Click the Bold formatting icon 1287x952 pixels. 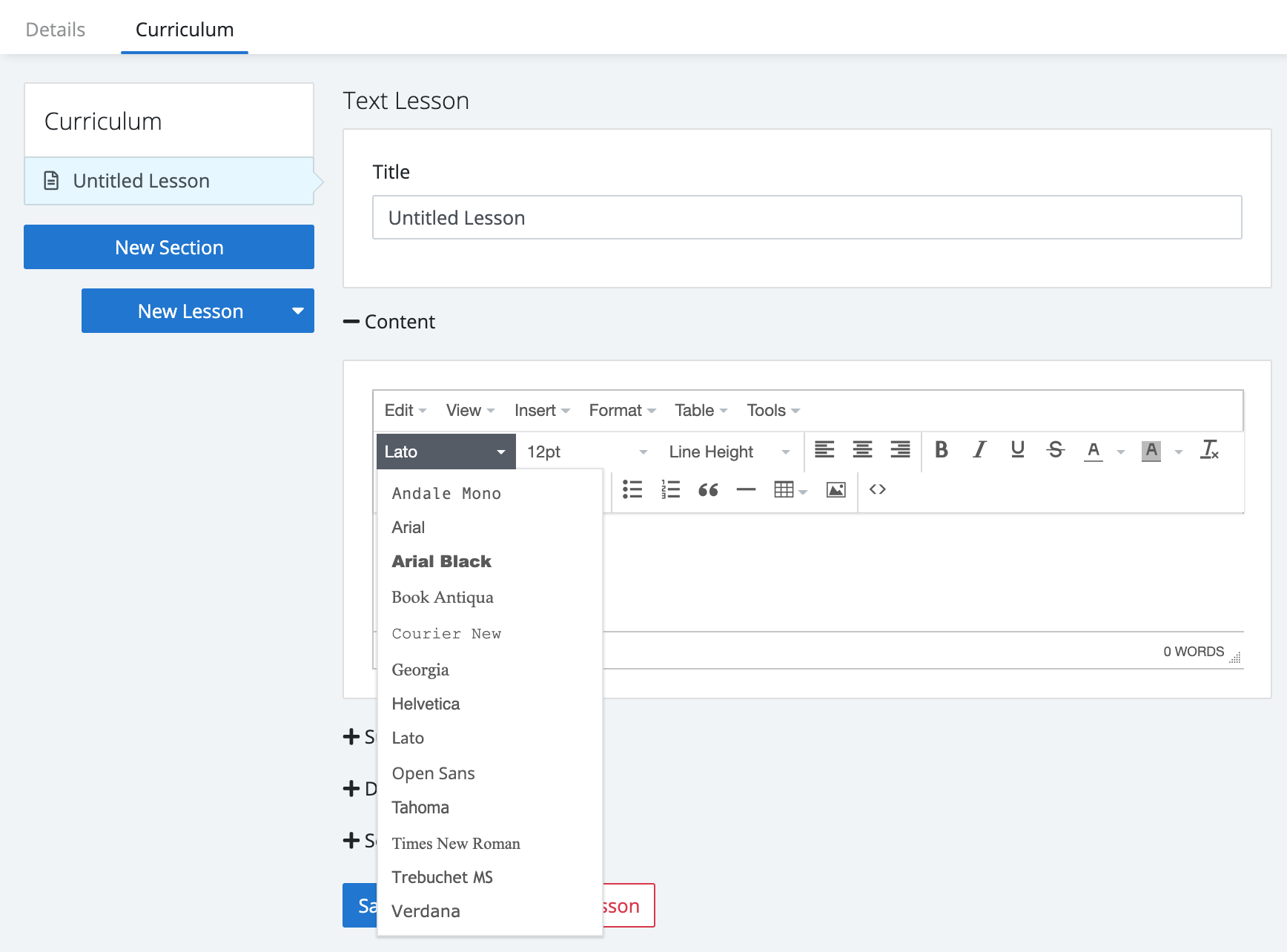942,450
